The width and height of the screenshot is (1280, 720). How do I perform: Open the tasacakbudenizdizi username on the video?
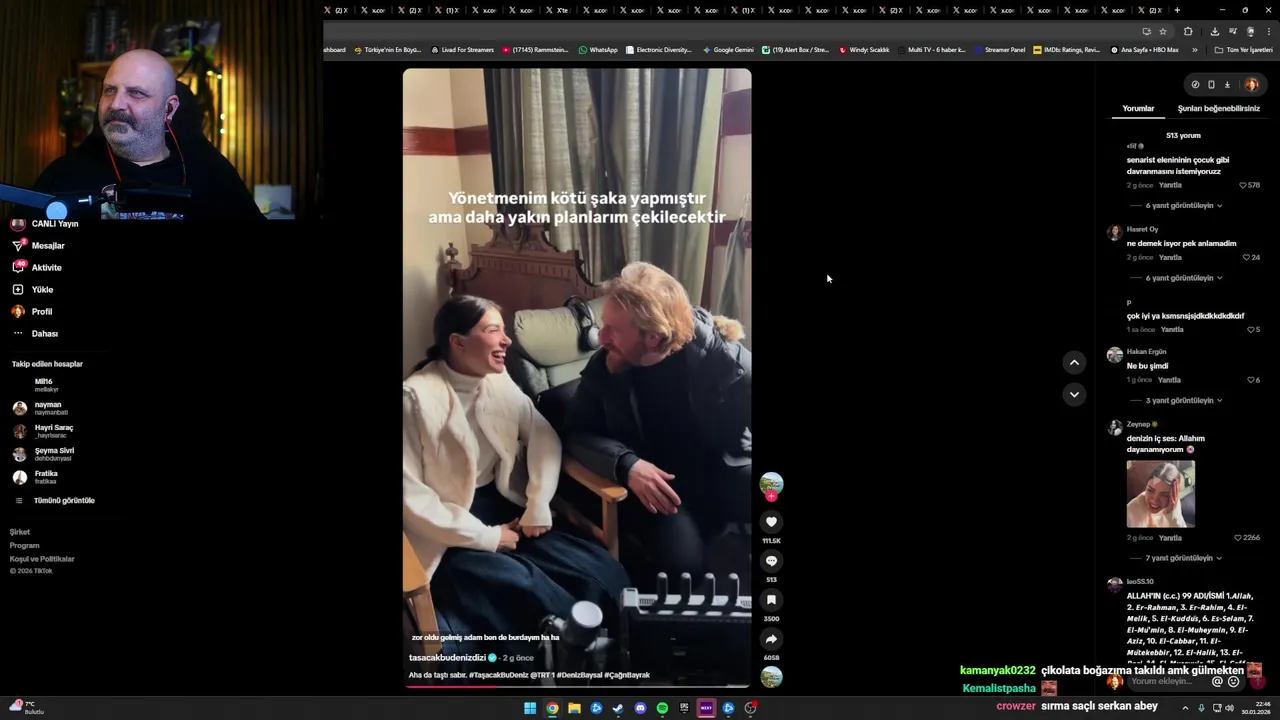447,658
